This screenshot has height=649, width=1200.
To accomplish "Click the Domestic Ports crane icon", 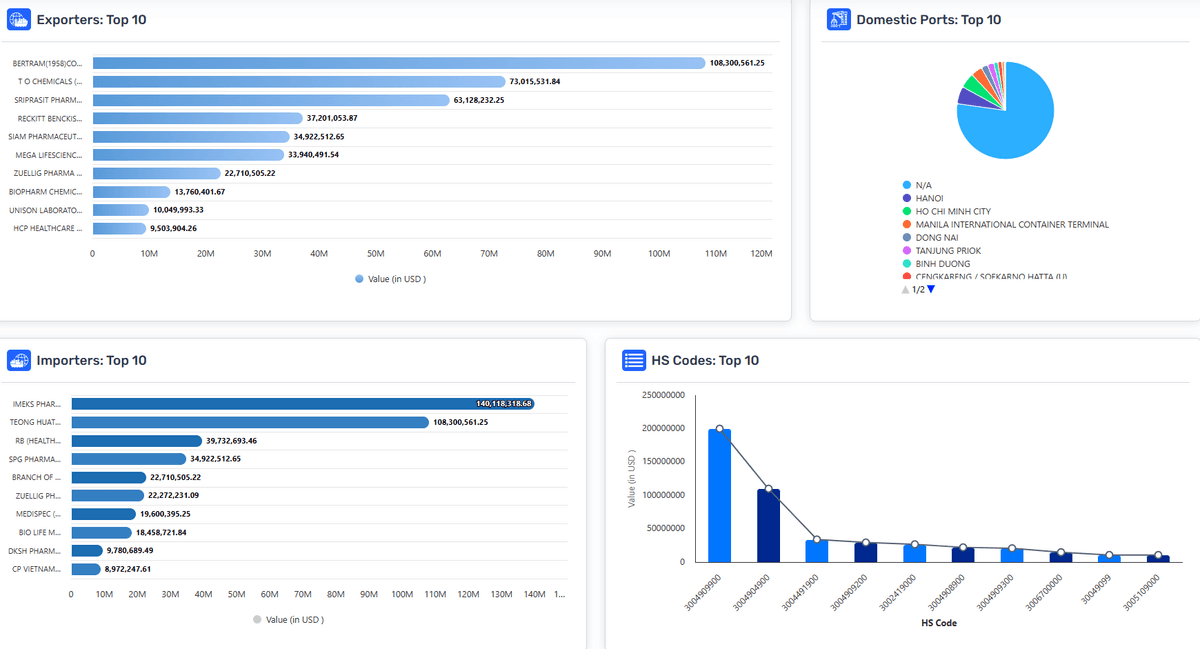I will click(x=838, y=19).
